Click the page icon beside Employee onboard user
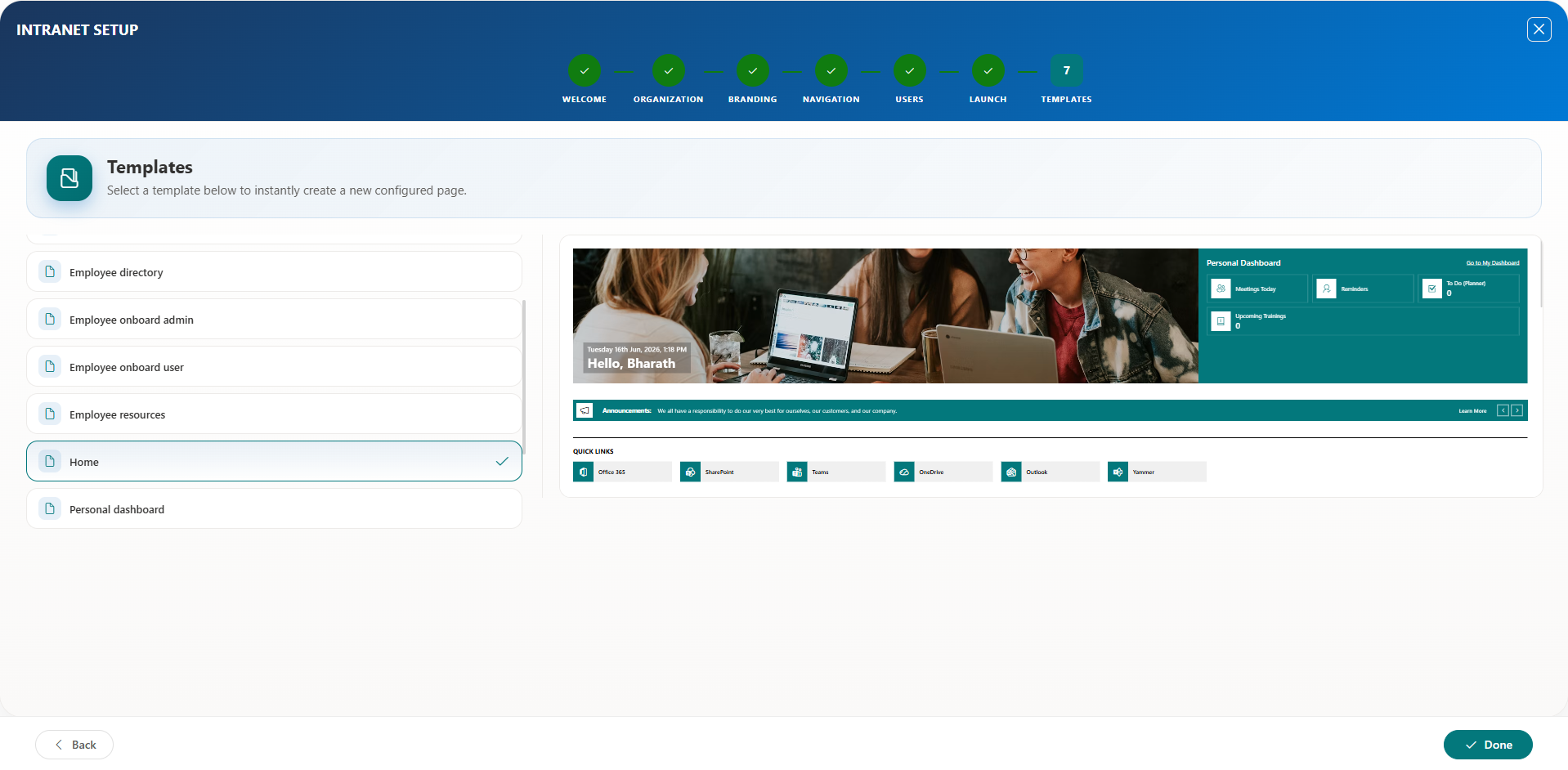This screenshot has width=1568, height=770. (x=50, y=366)
